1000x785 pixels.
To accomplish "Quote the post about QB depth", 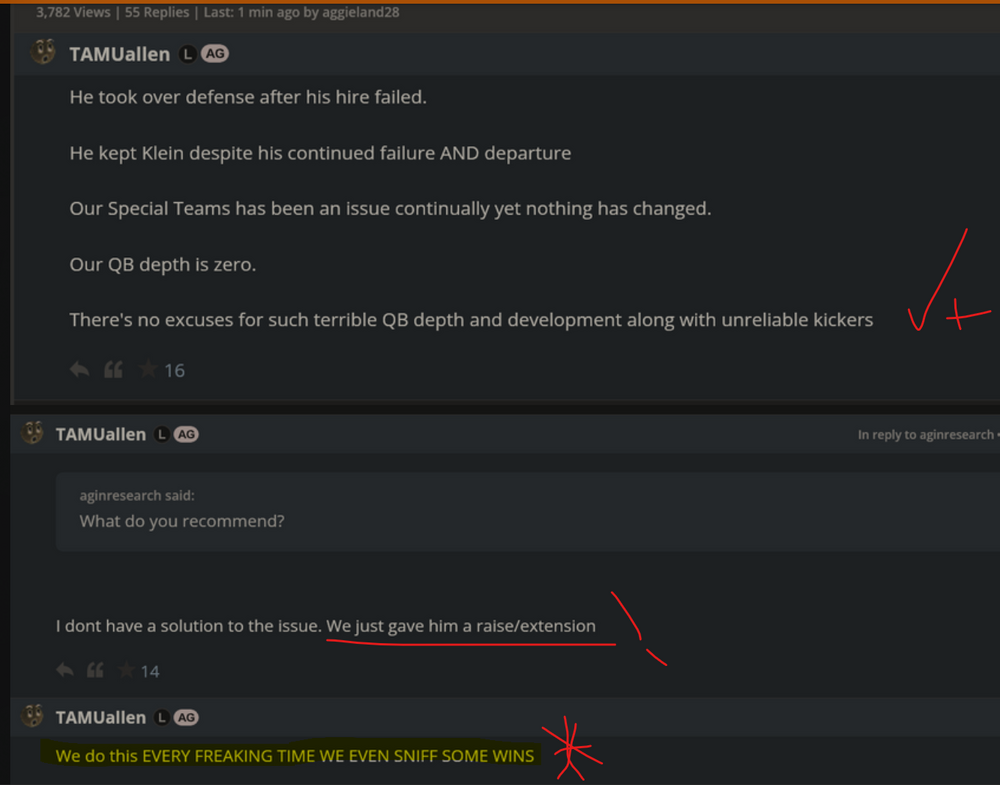I will point(113,370).
